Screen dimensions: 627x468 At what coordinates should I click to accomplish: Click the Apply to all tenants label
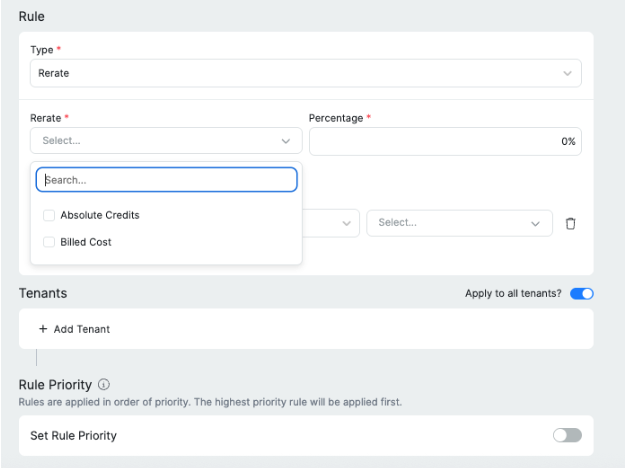(513, 294)
